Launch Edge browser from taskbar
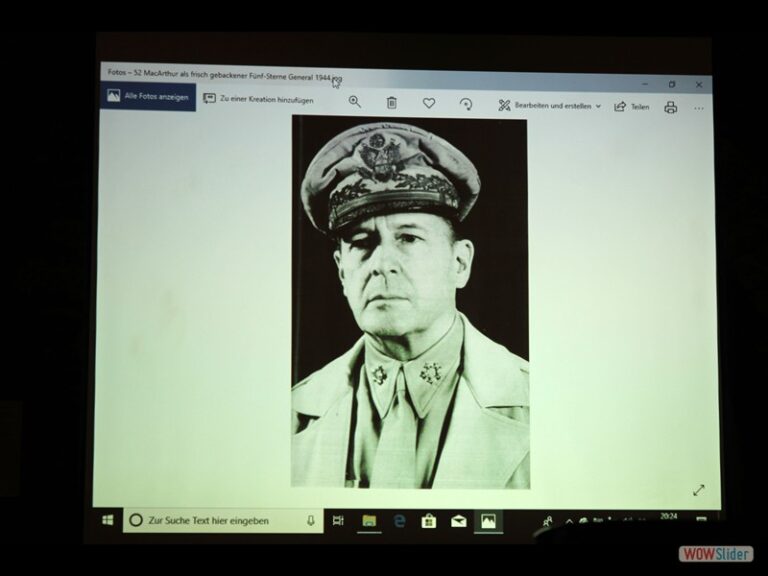 point(399,520)
